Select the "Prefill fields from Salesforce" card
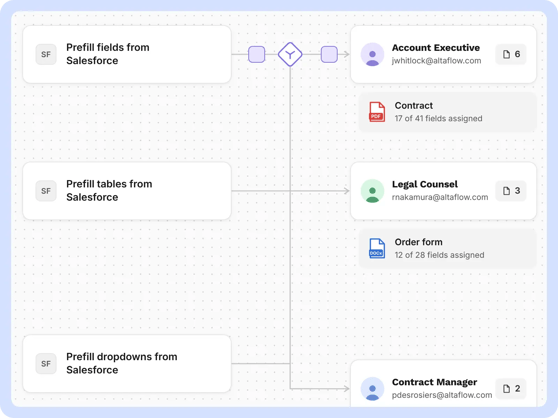The image size is (558, 418). coord(127,54)
